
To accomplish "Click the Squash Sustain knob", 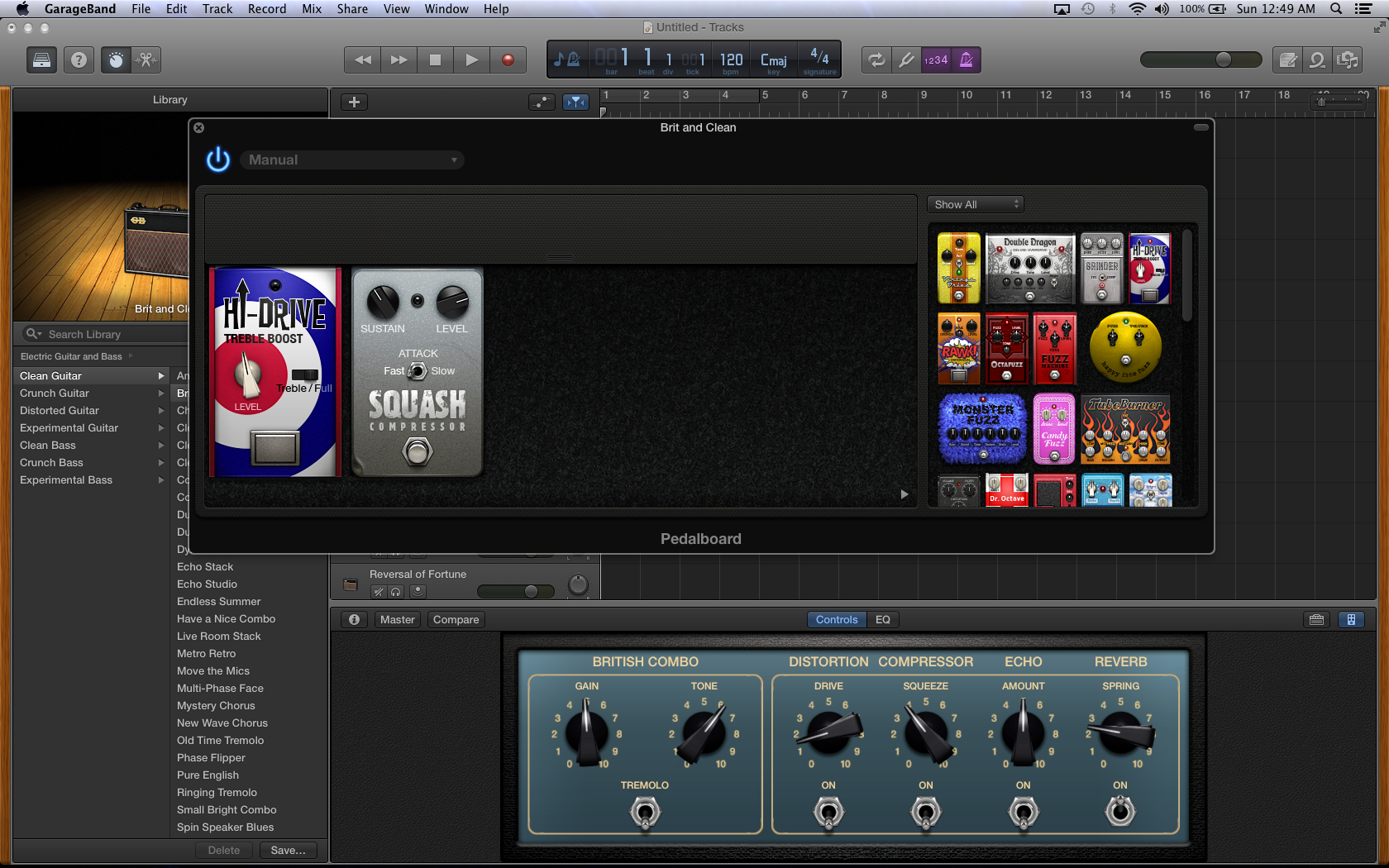I will tap(383, 303).
